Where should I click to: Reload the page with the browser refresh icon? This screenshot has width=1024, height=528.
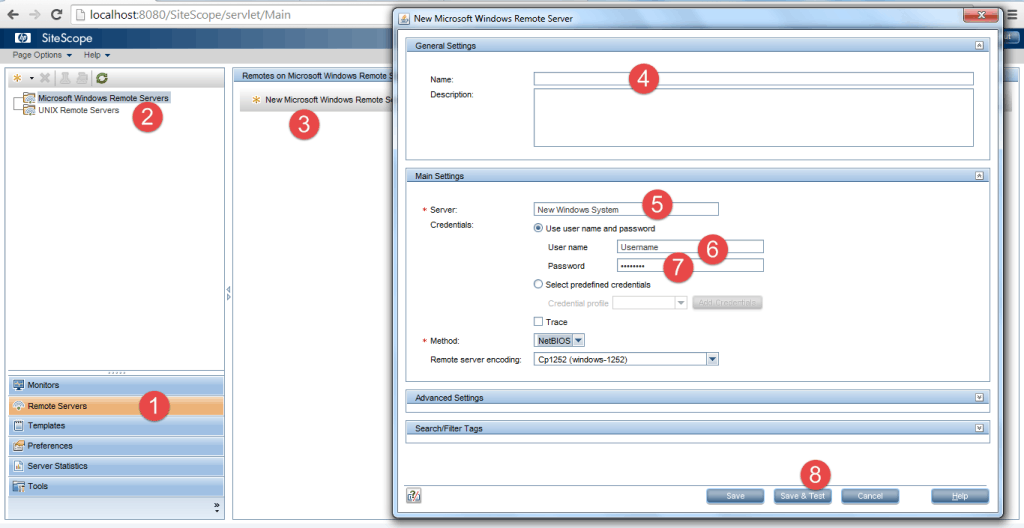[x=57, y=14]
